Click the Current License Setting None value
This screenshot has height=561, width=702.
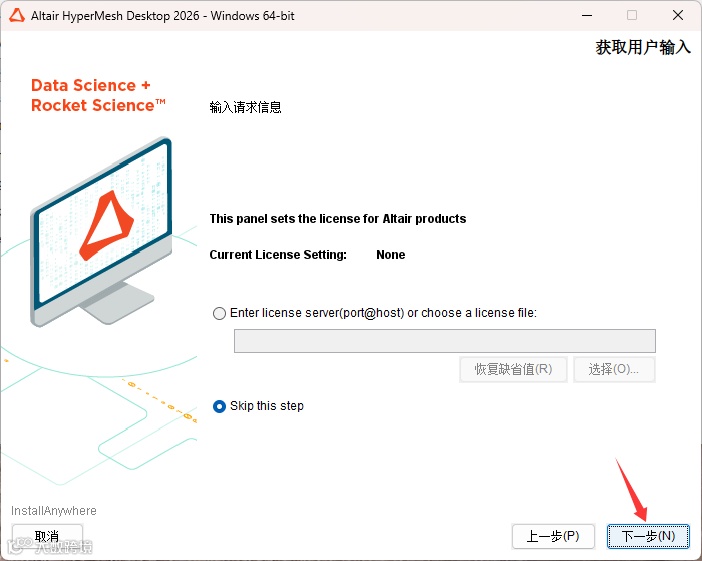click(x=390, y=255)
